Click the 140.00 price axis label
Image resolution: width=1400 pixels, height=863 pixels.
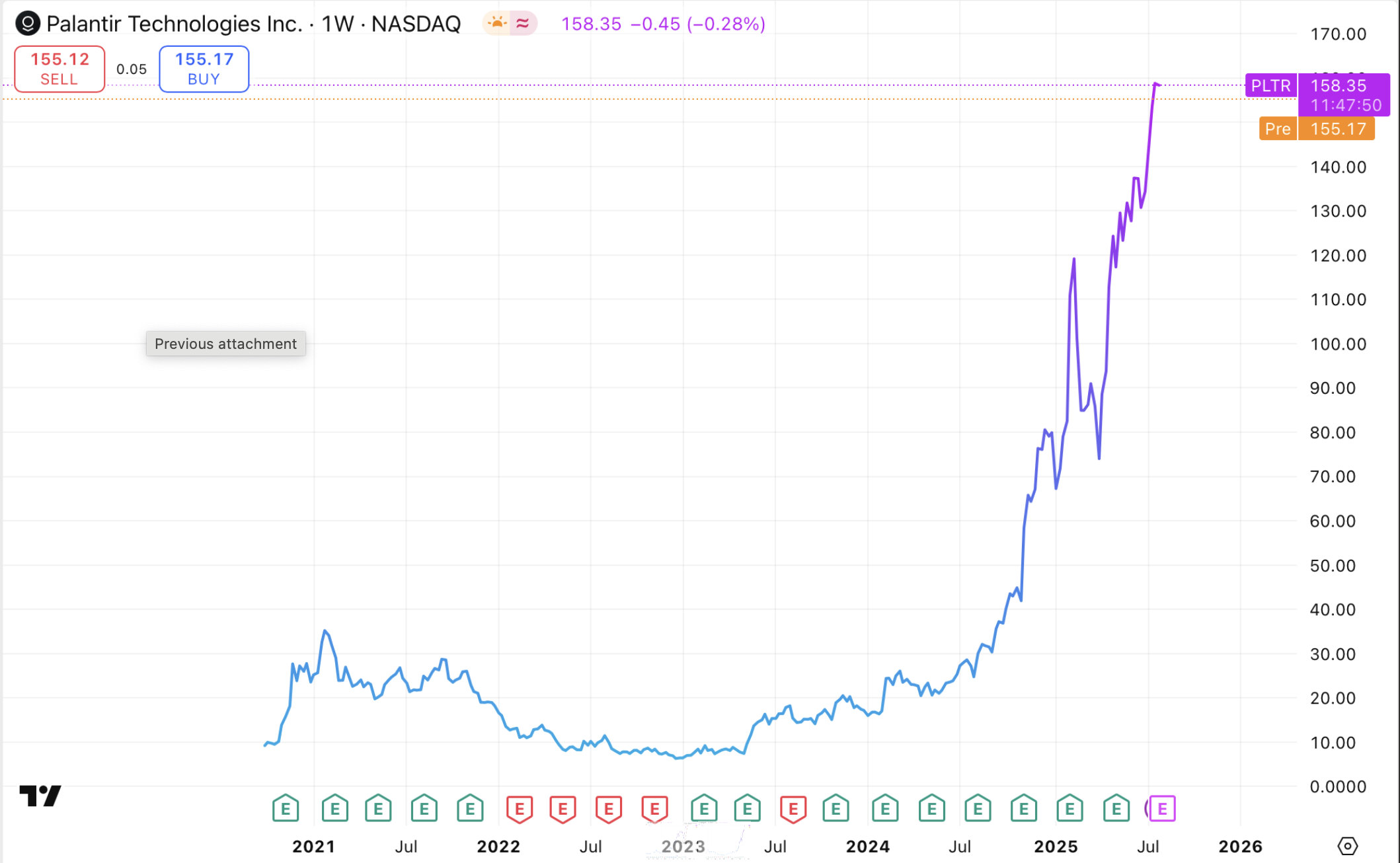coord(1338,167)
